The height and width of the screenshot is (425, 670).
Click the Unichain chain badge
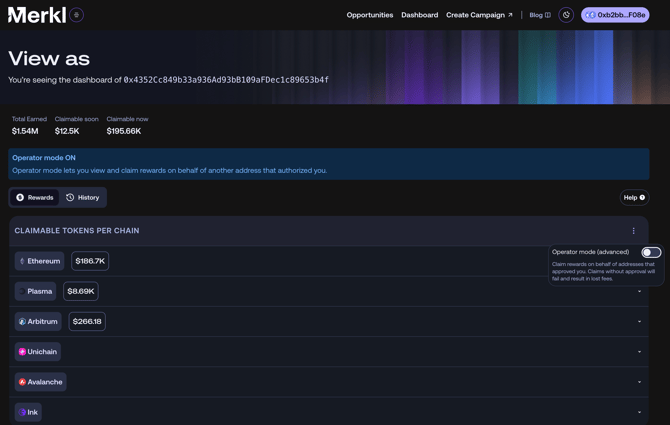(38, 352)
